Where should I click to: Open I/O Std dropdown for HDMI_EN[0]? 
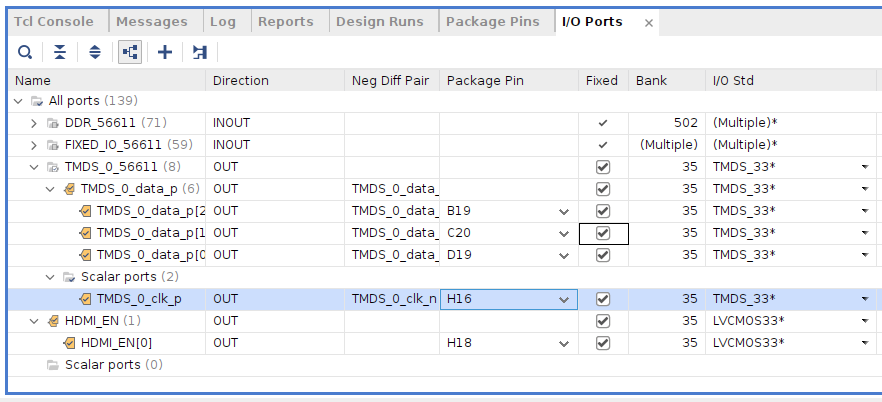pyautogui.click(x=864, y=343)
